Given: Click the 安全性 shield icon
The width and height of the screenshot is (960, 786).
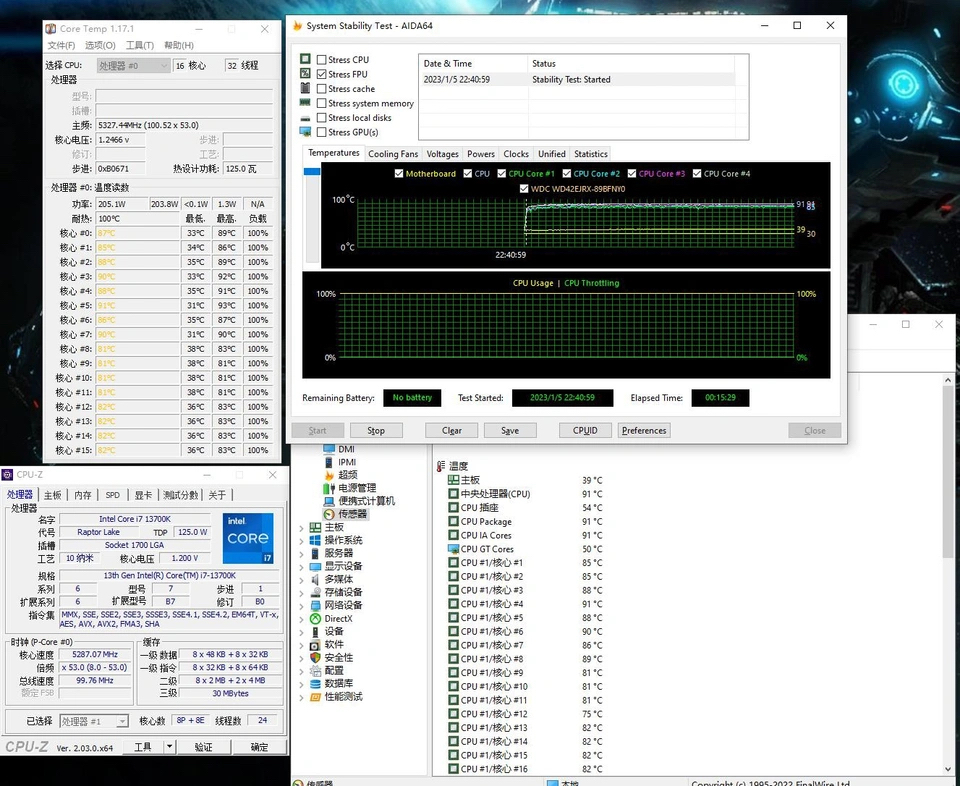Looking at the screenshot, I should coord(316,658).
